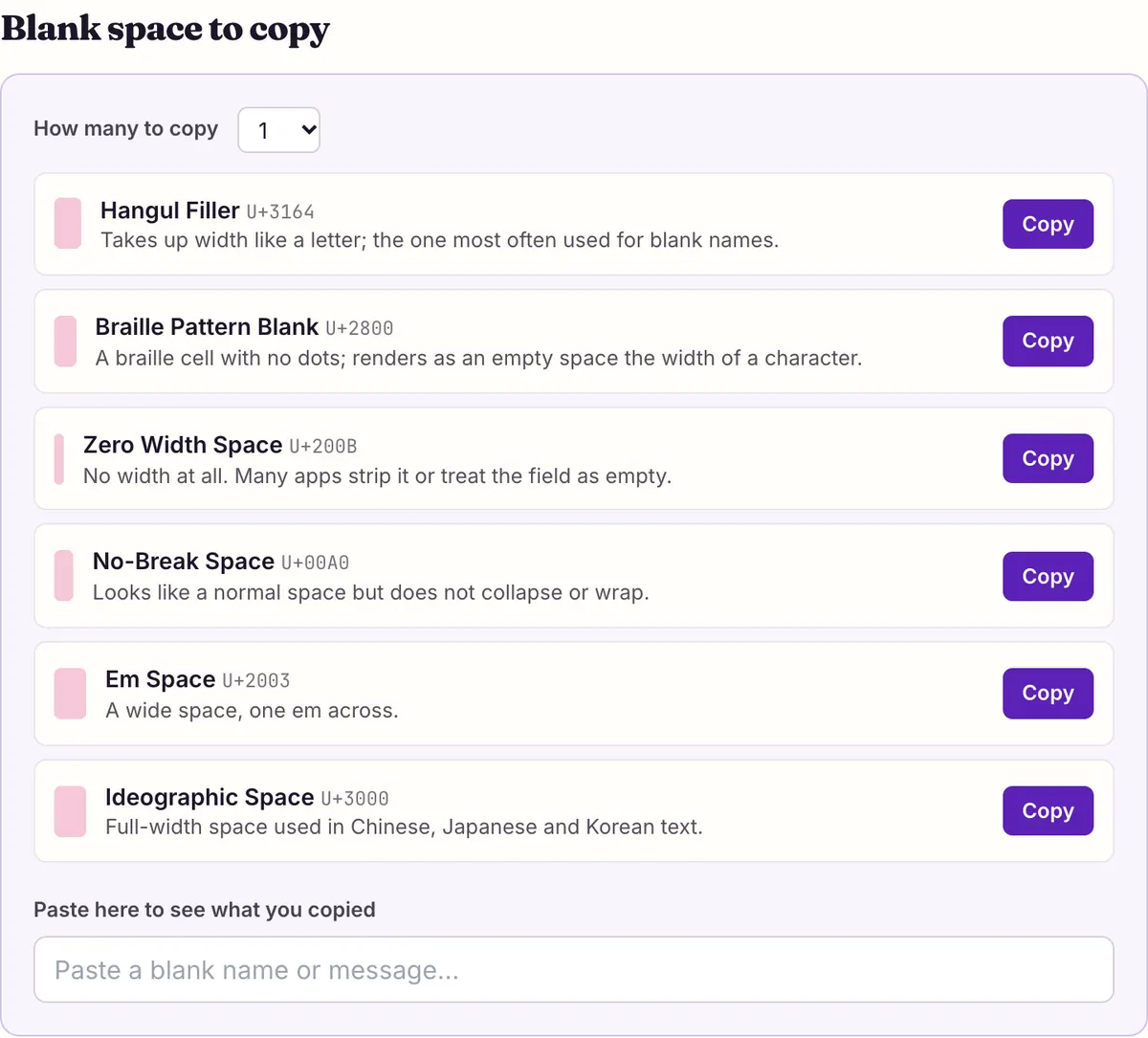The width and height of the screenshot is (1148, 1038).
Task: Copy the No-Break Space character
Action: click(1048, 576)
